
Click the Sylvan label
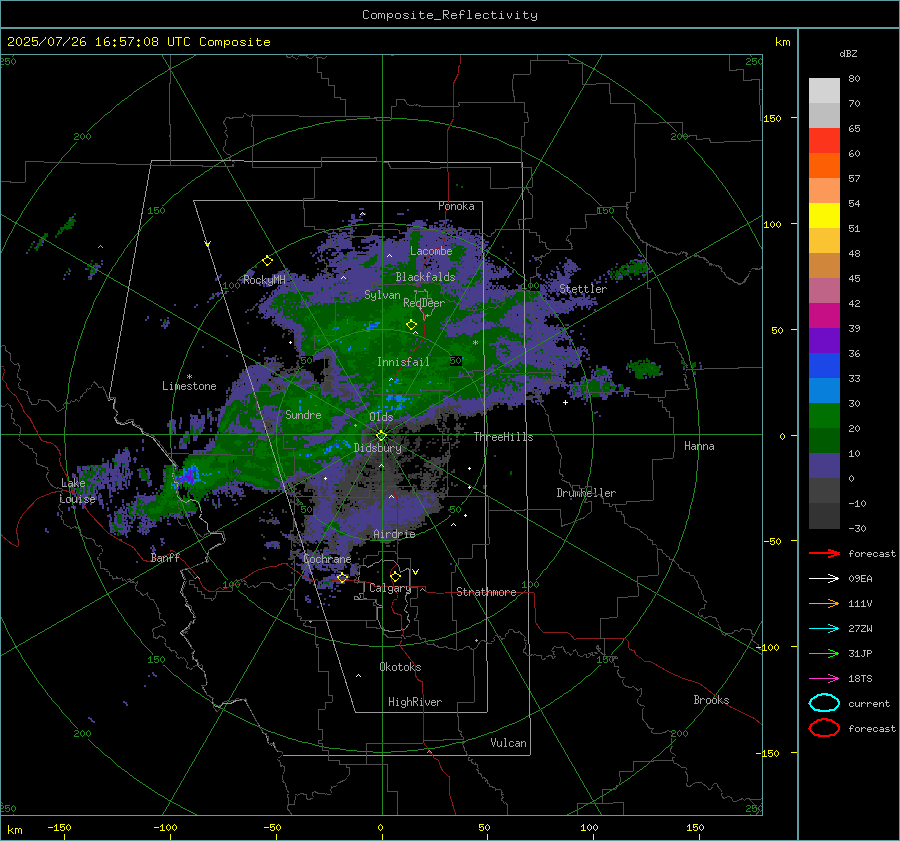tap(382, 295)
